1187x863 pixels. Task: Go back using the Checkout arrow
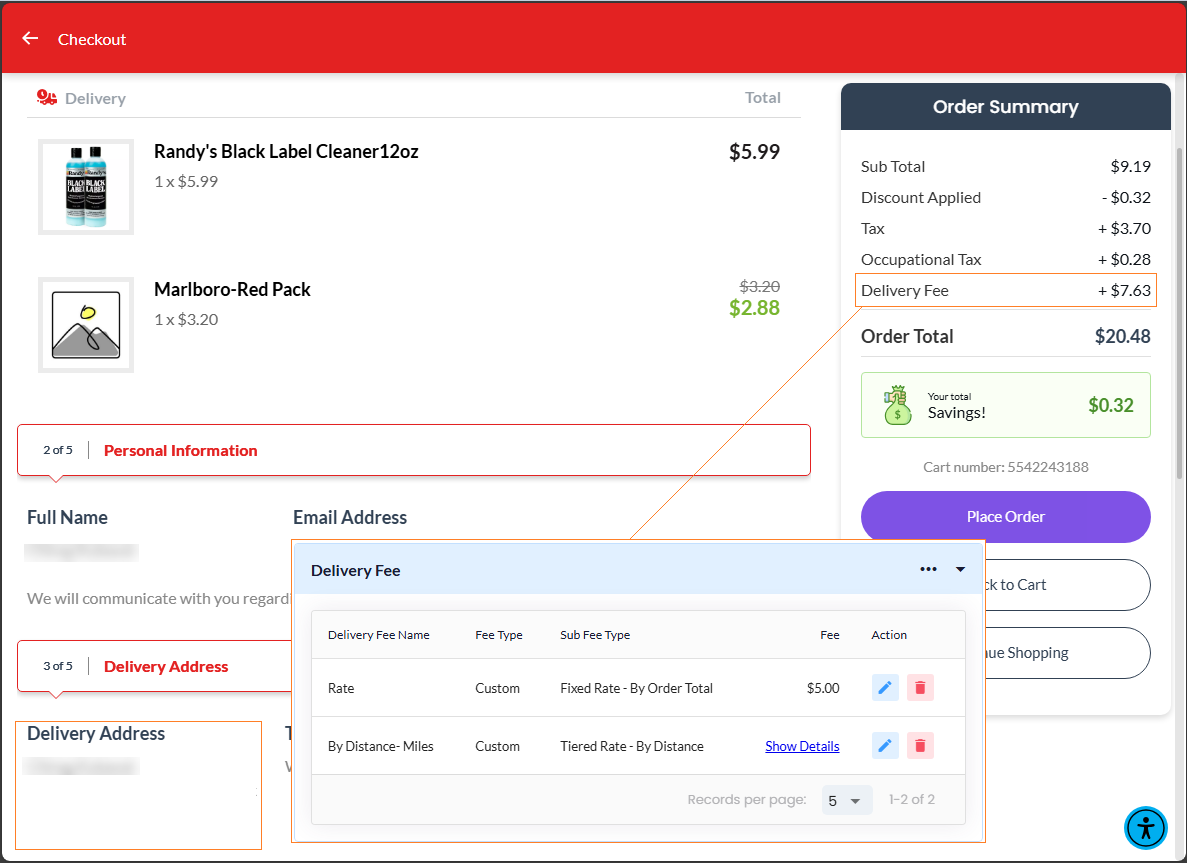30,38
